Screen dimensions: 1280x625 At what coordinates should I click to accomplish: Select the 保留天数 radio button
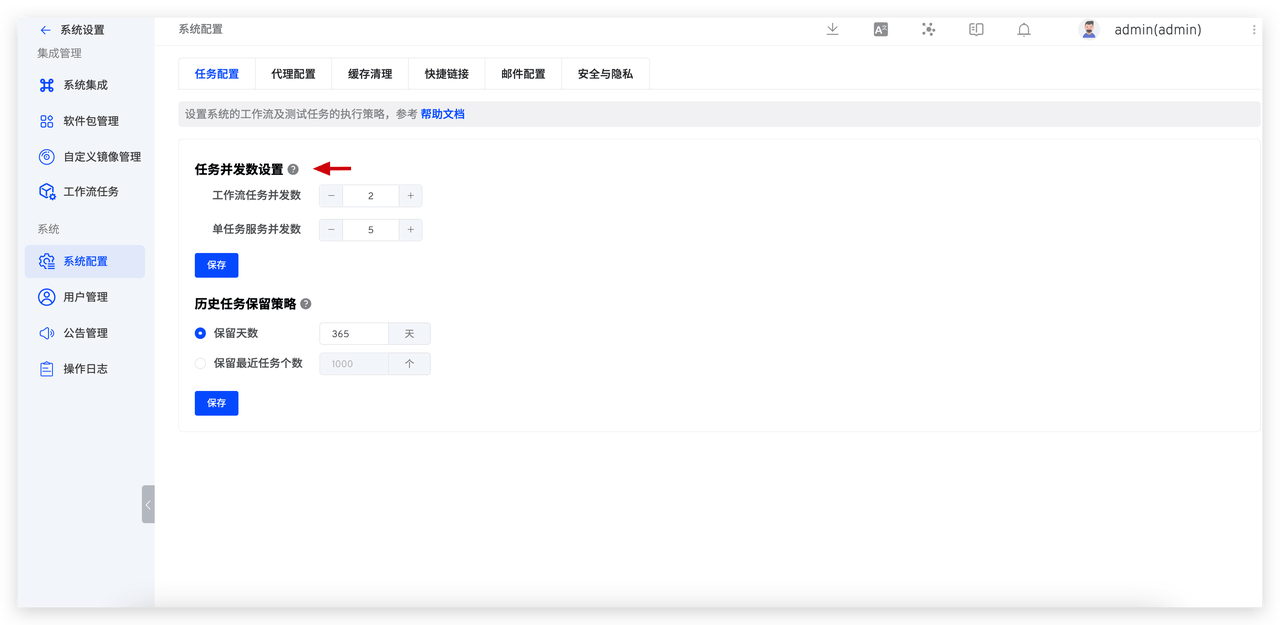tap(200, 334)
